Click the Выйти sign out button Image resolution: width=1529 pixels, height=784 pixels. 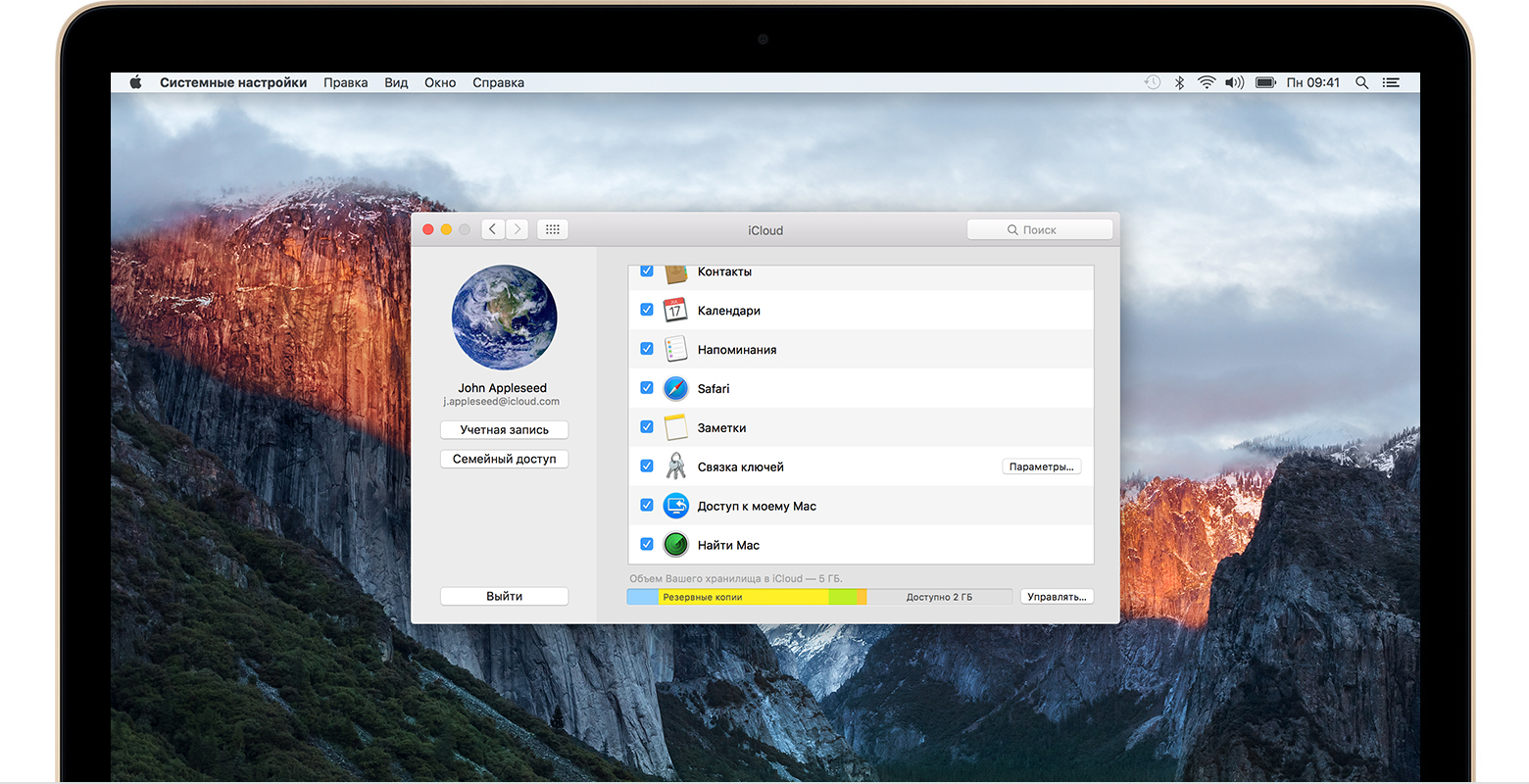pos(504,596)
